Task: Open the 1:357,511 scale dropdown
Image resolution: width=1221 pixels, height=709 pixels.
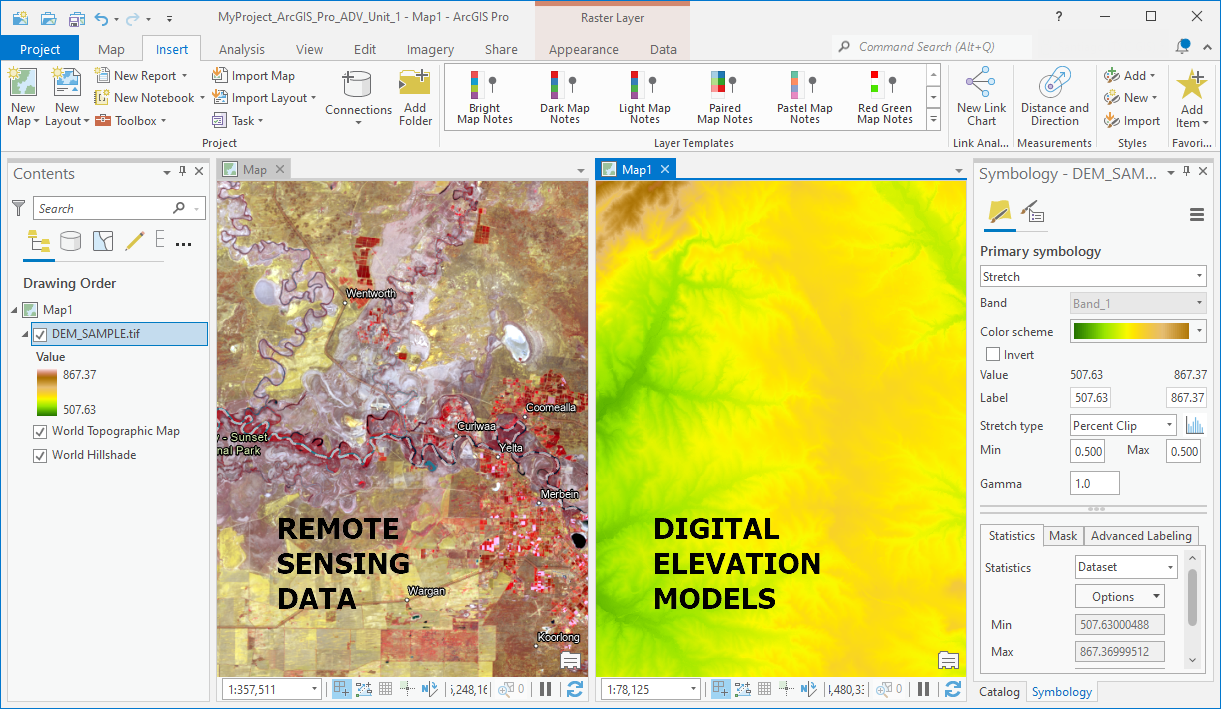Action: tap(272, 689)
